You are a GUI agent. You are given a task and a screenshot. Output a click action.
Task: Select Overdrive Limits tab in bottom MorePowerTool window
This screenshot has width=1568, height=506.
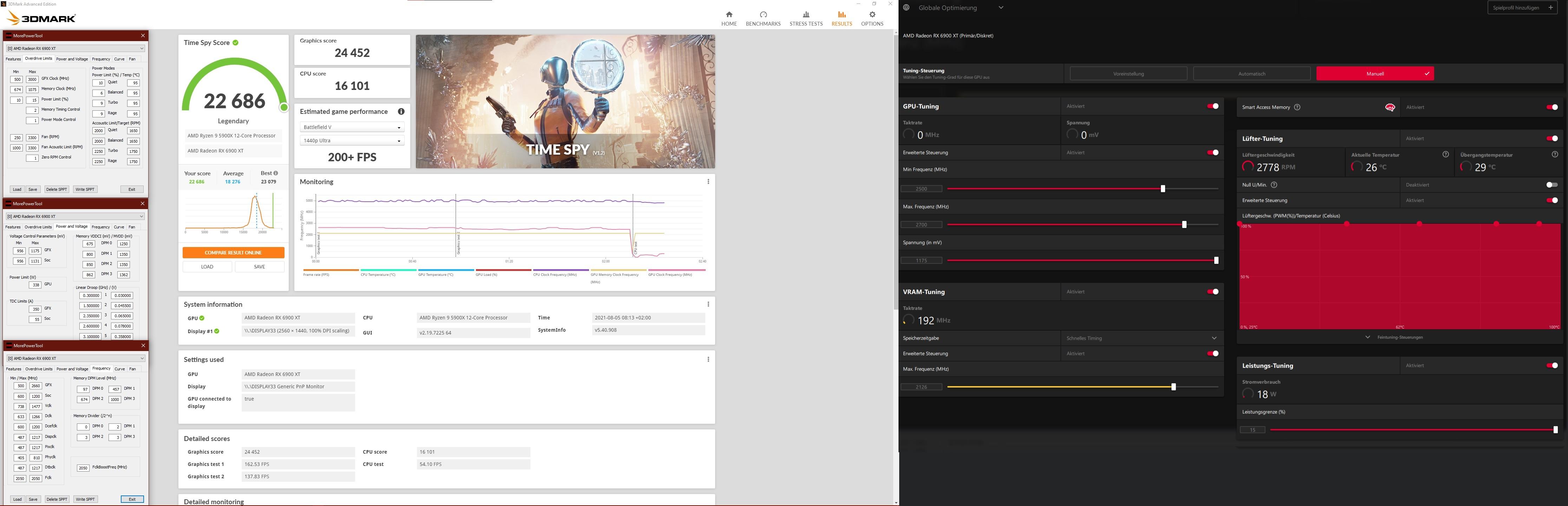pos(39,369)
